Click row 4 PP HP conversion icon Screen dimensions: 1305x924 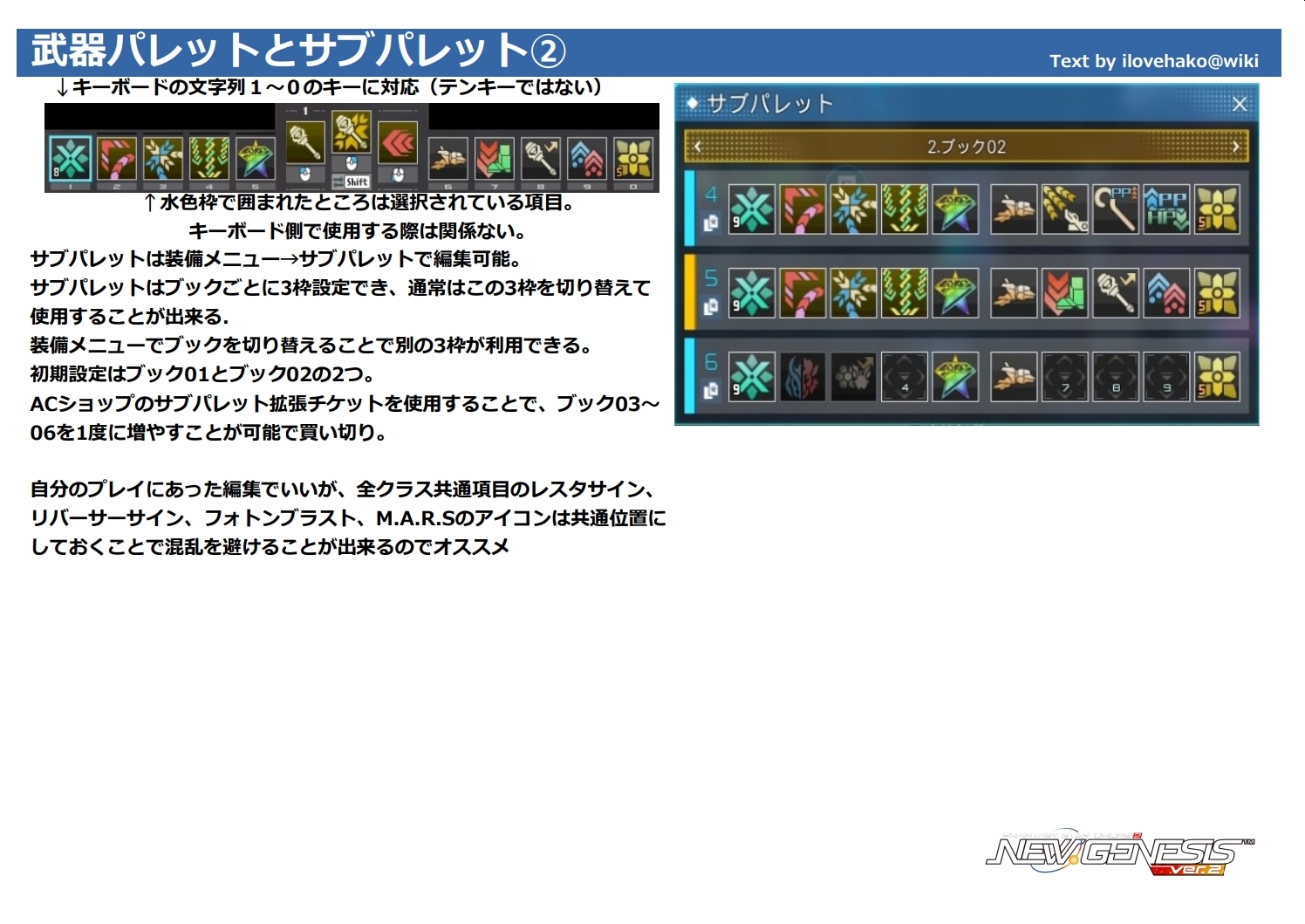point(1166,209)
